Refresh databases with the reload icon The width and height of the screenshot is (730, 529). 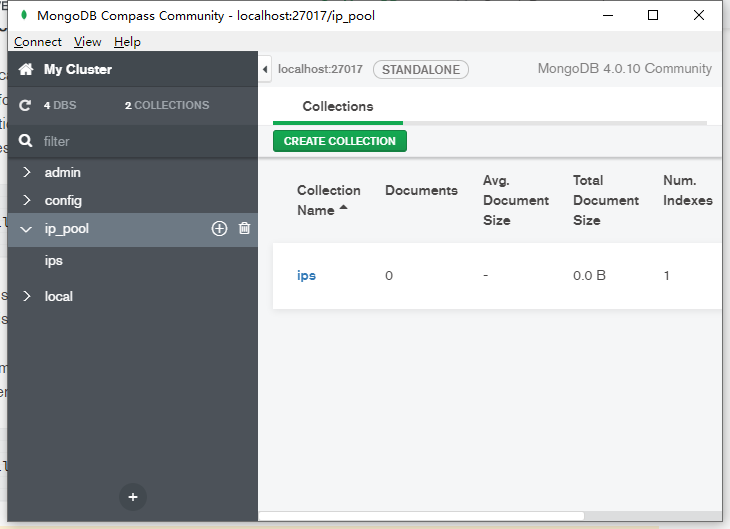[25, 105]
